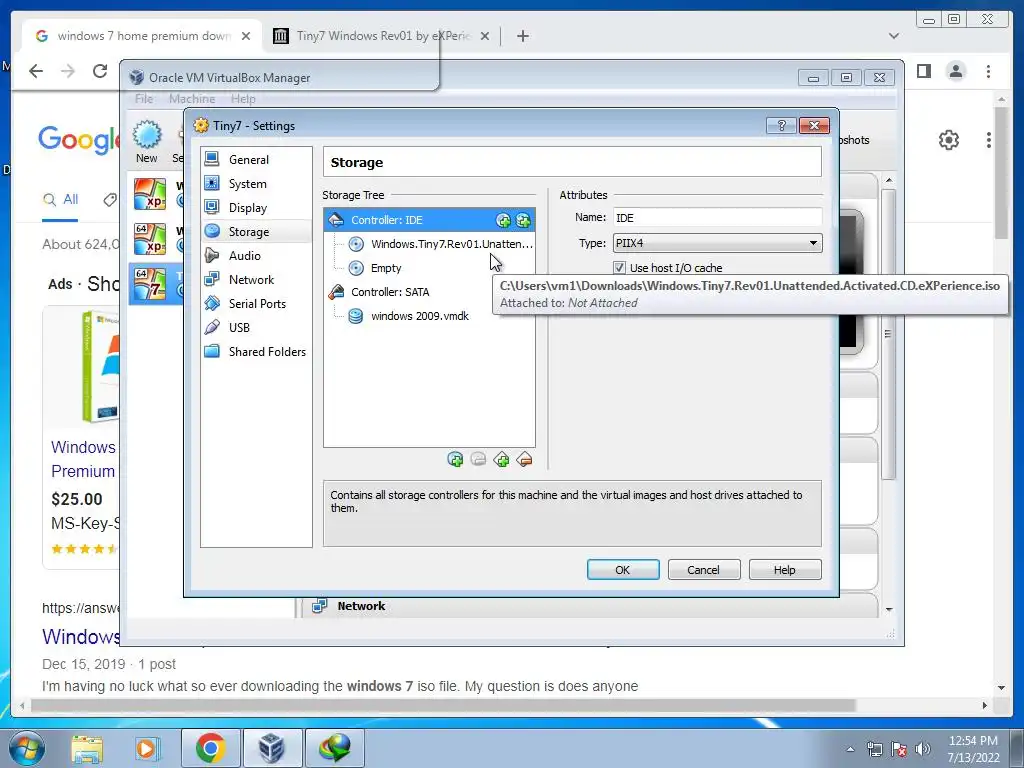The image size is (1024, 768).
Task: Open a new Chrome tab
Action: (522, 36)
